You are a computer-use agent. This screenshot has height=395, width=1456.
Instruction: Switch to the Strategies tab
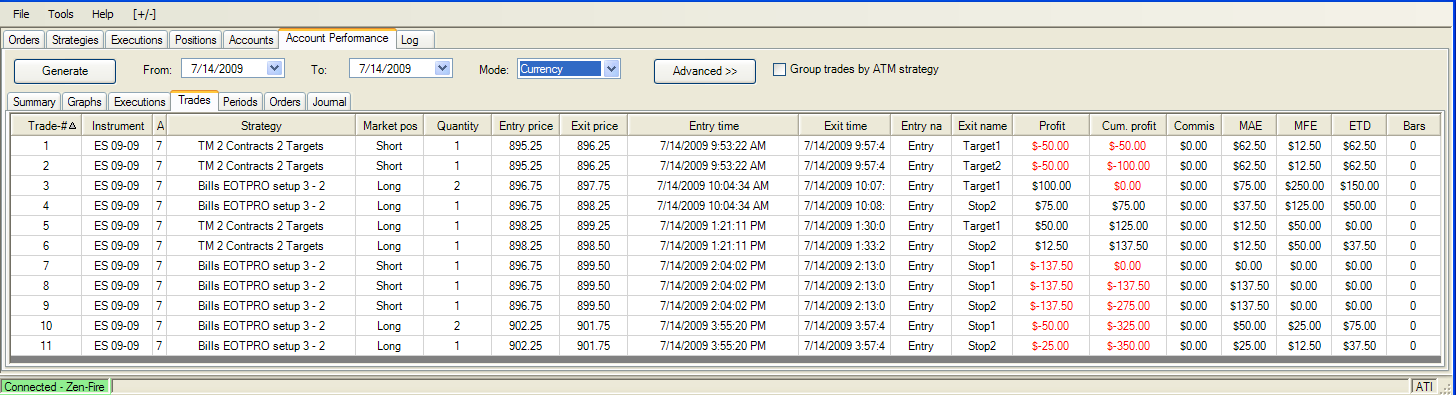click(x=75, y=40)
